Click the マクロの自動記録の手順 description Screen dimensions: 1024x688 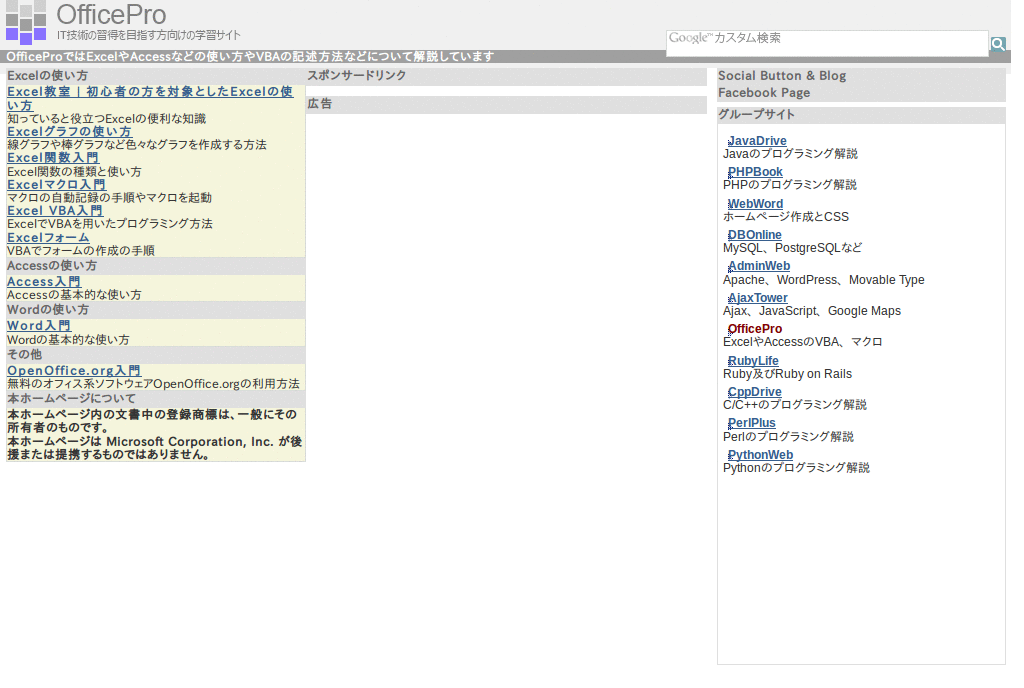109,198
